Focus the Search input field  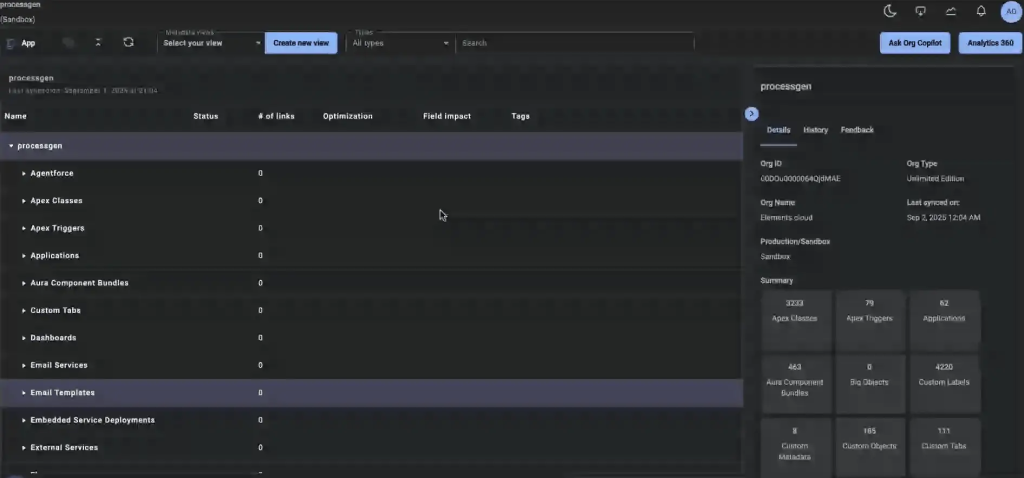coord(575,43)
